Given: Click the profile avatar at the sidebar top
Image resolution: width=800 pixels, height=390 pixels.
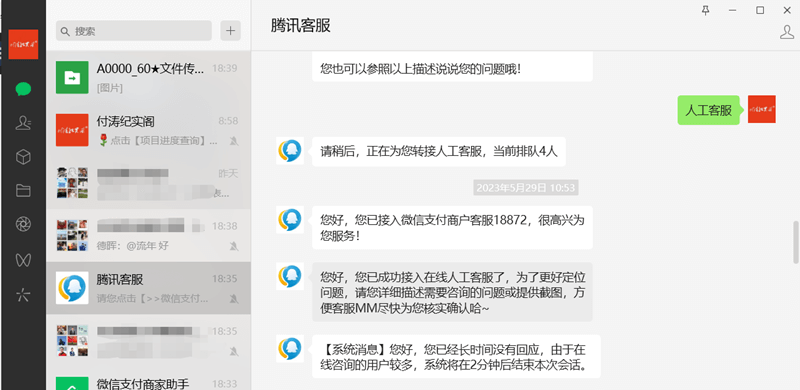Looking at the screenshot, I should click(23, 44).
